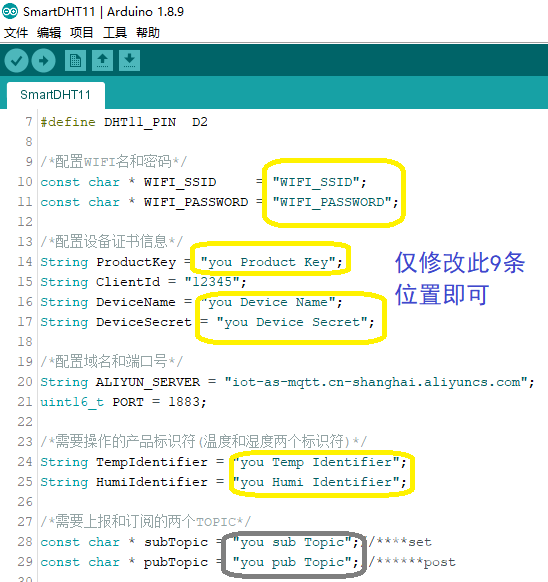Image resolution: width=548 pixels, height=582 pixels.
Task: Click the ALIYUN_SERVER variable name
Action: coord(148,382)
